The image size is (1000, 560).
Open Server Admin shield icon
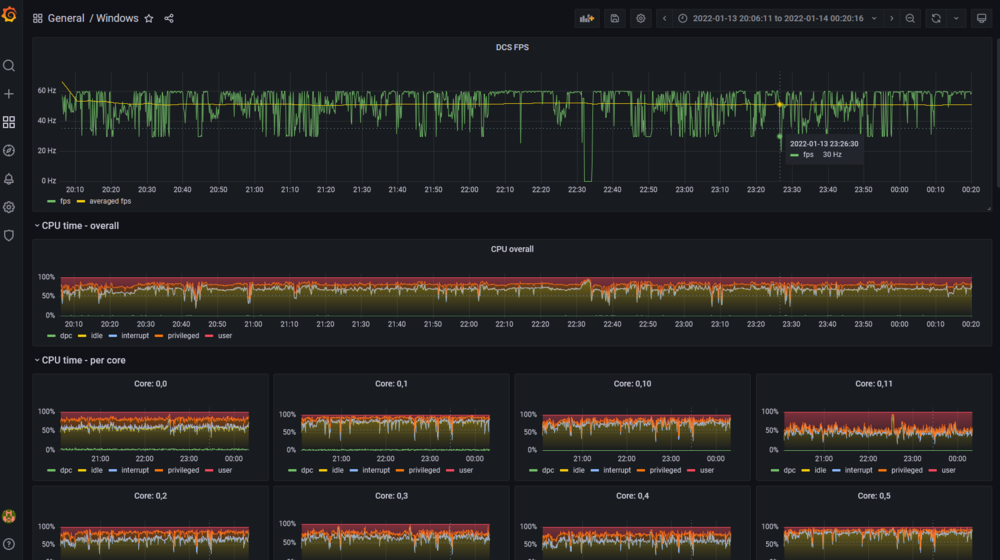click(9, 235)
